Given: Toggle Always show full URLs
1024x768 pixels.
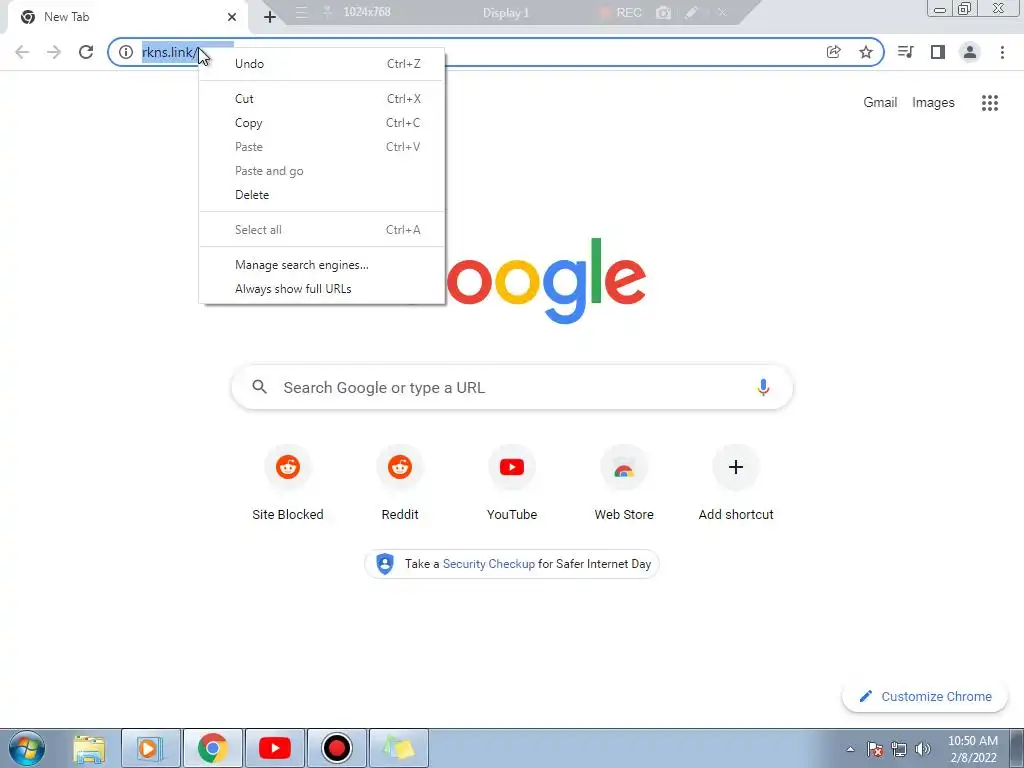Looking at the screenshot, I should click(322, 289).
